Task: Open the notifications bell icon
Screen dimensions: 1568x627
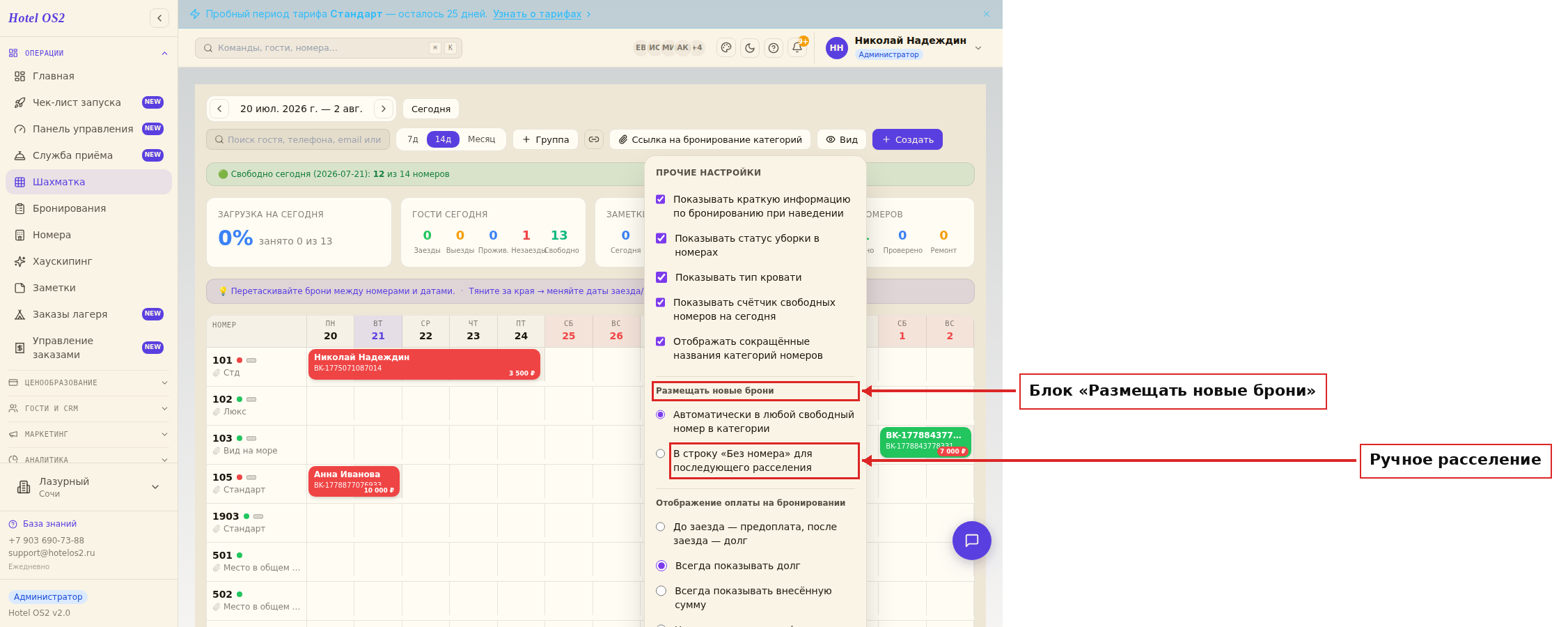Action: [x=797, y=48]
